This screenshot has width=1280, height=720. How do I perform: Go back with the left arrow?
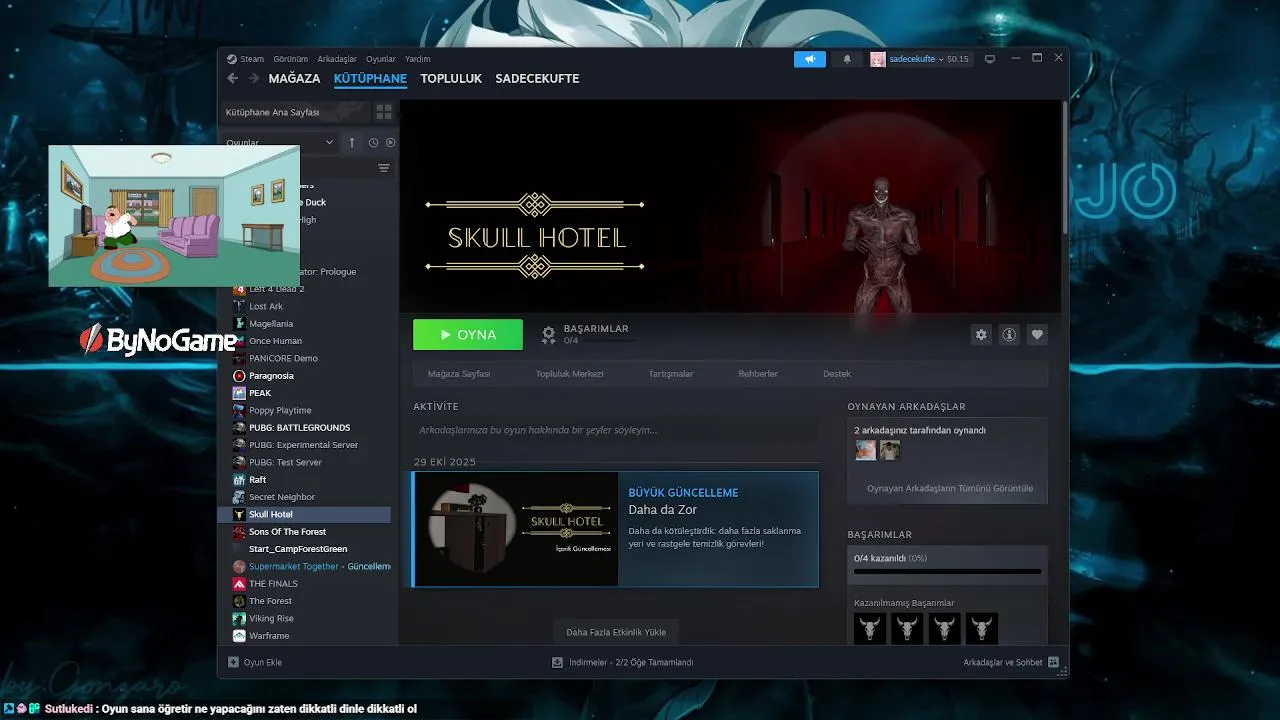[233, 78]
